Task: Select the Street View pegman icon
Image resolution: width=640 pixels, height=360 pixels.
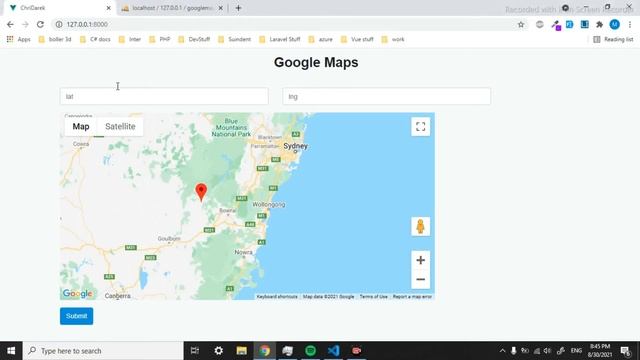Action: 420,227
